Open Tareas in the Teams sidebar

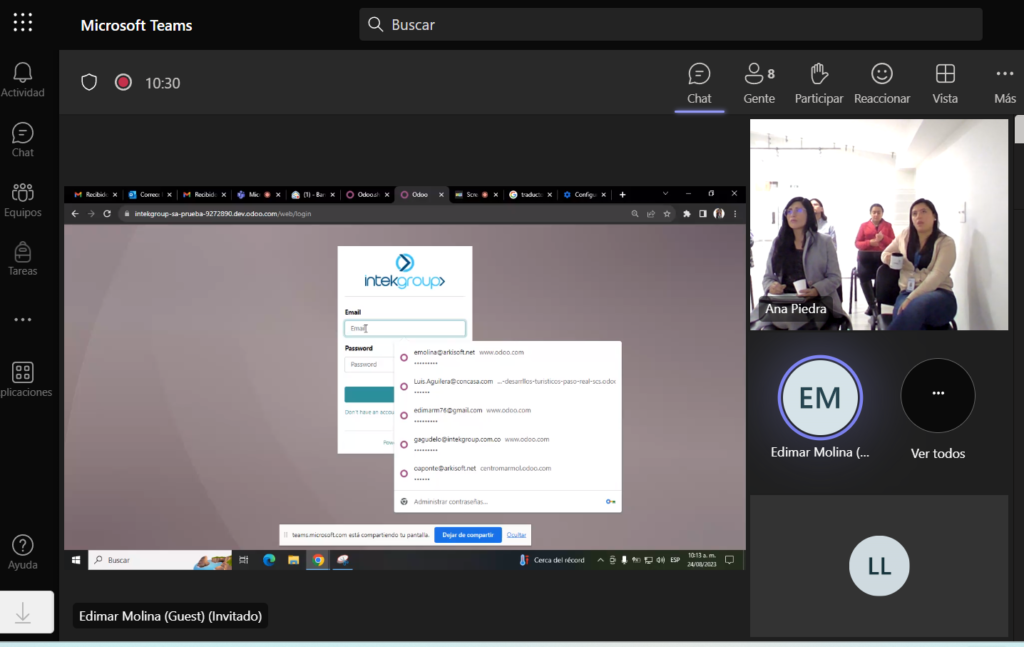(23, 259)
